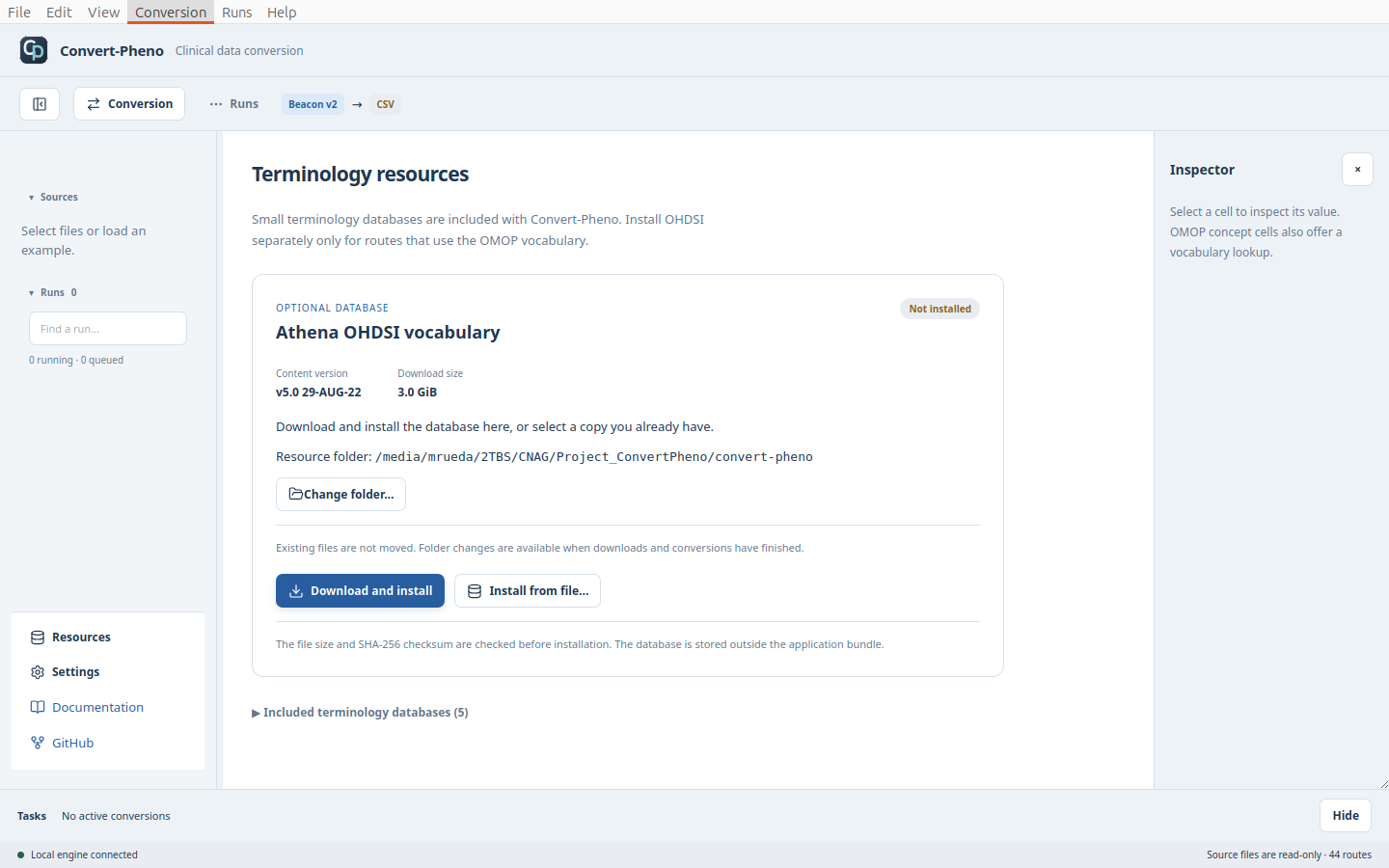Click the Convert-Pheno app logo
The height and width of the screenshot is (868, 1389).
click(34, 50)
